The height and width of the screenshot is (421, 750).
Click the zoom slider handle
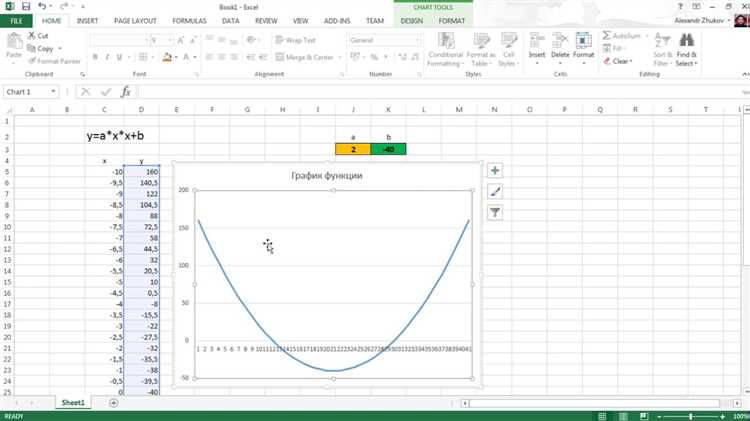tap(691, 417)
